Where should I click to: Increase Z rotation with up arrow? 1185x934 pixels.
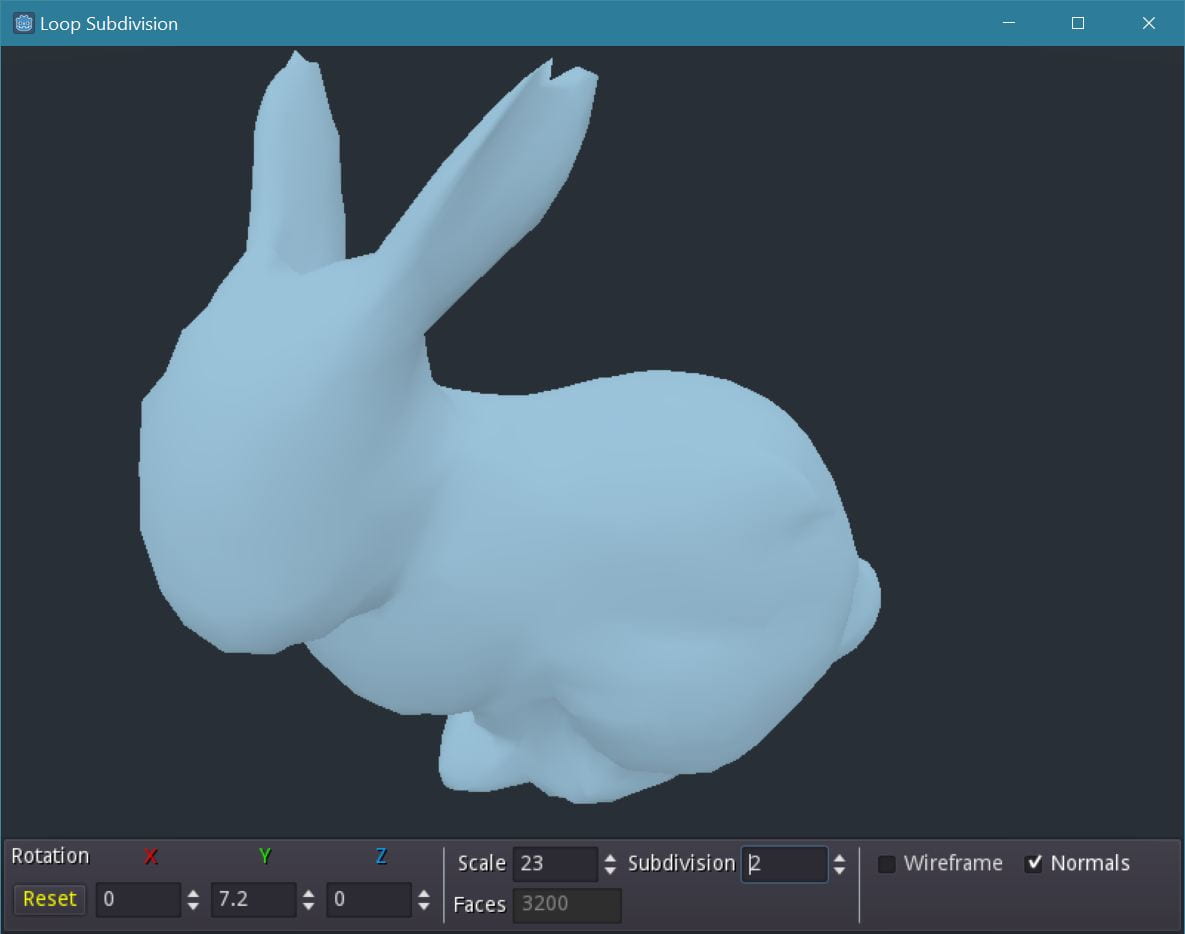point(424,893)
